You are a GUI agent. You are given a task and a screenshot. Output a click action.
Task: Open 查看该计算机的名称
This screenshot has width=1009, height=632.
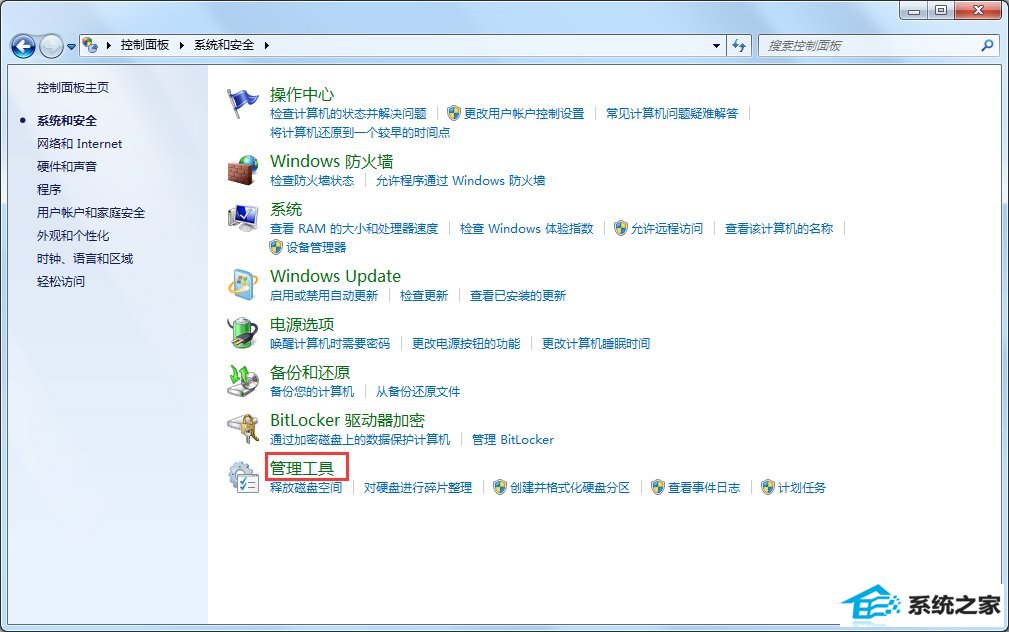pyautogui.click(x=779, y=228)
